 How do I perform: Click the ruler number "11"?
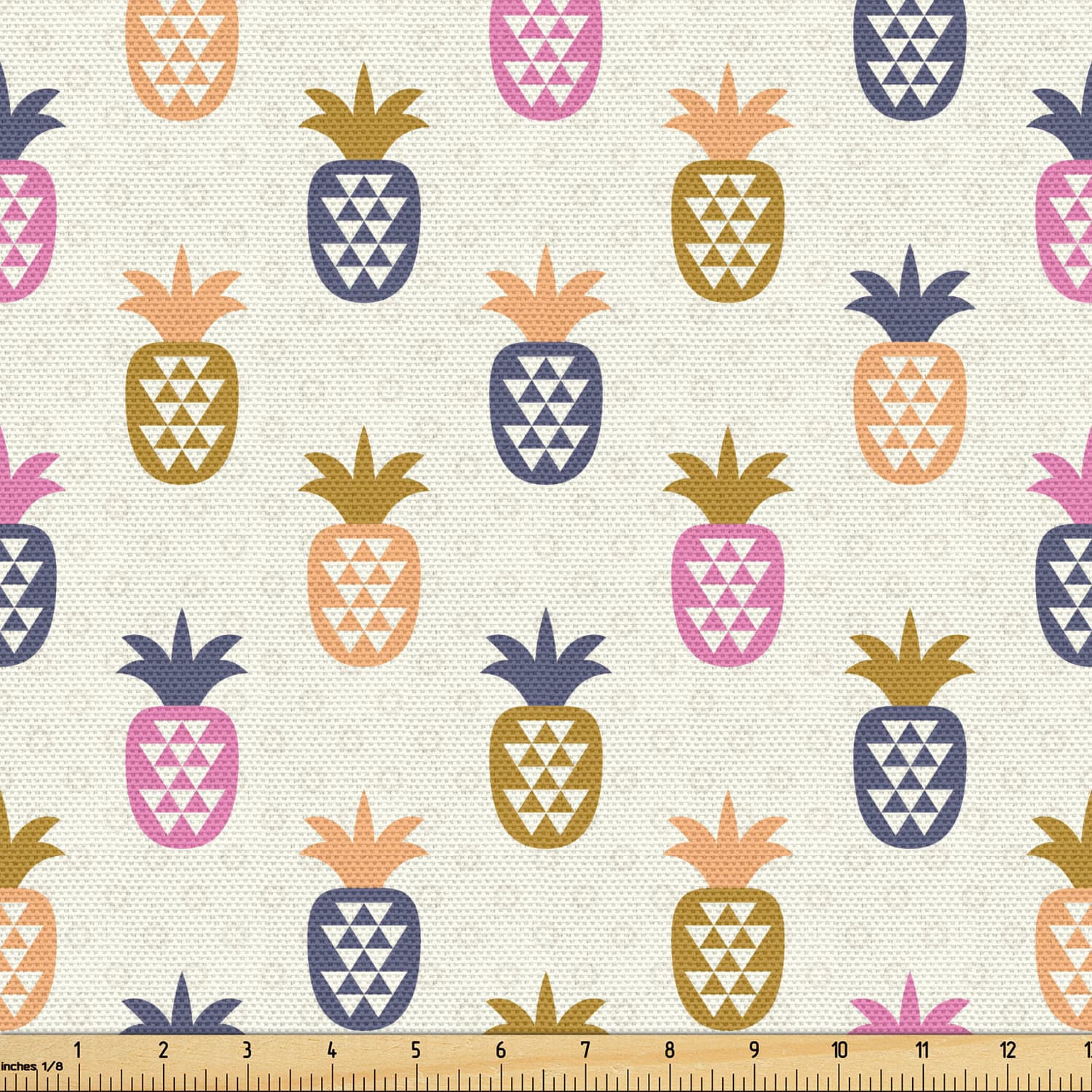pos(923,1050)
